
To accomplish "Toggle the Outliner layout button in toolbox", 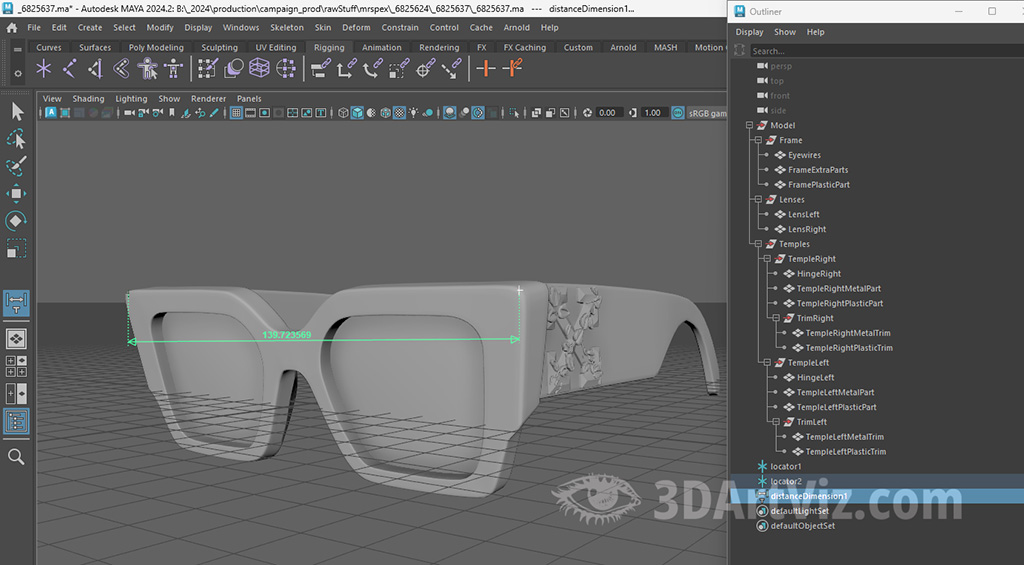I will tap(16, 421).
